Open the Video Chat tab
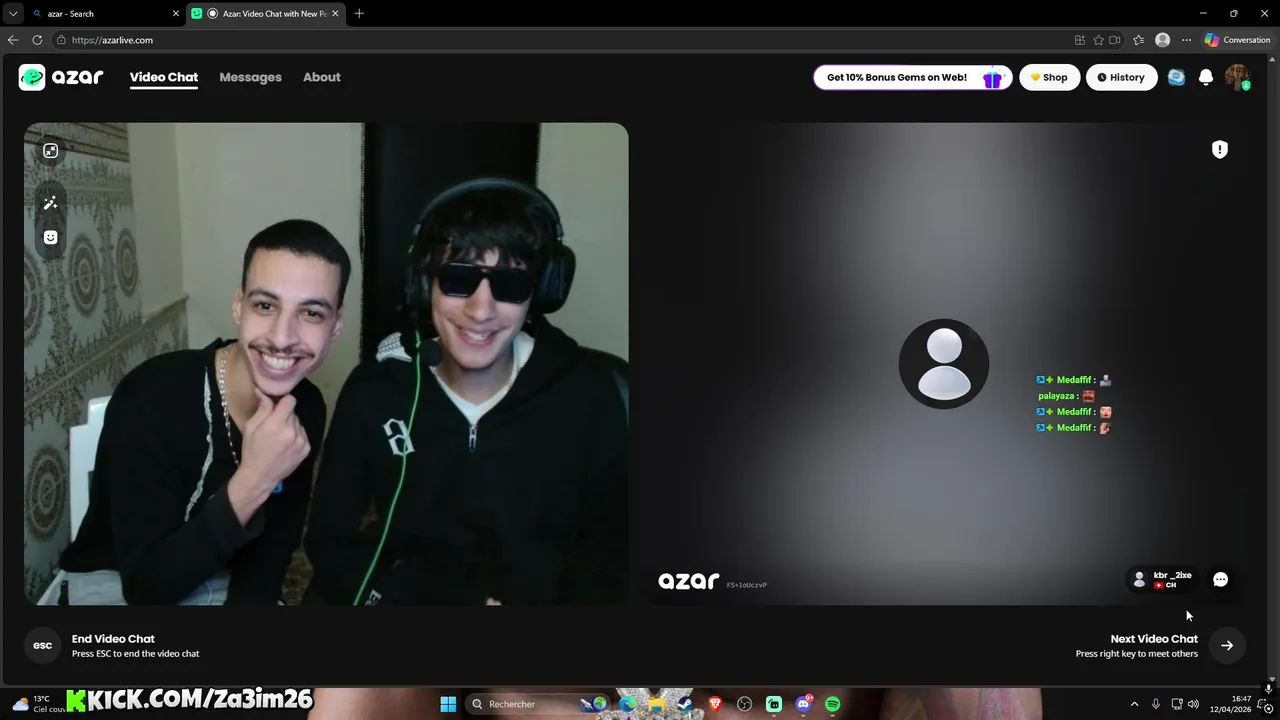This screenshot has height=720, width=1280. [x=164, y=77]
